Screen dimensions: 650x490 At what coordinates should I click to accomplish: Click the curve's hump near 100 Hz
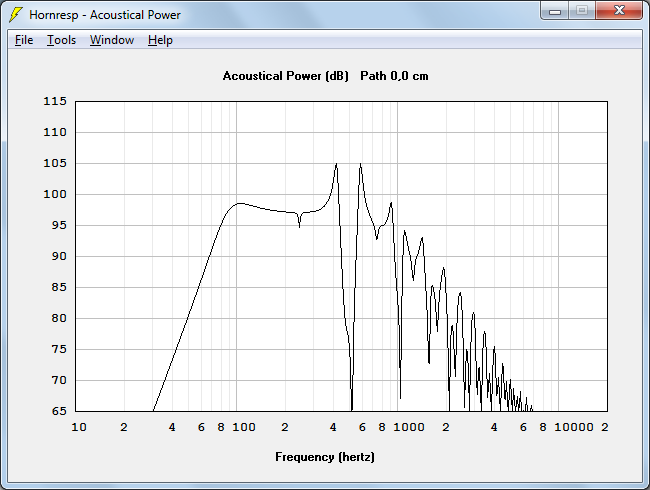point(239,204)
